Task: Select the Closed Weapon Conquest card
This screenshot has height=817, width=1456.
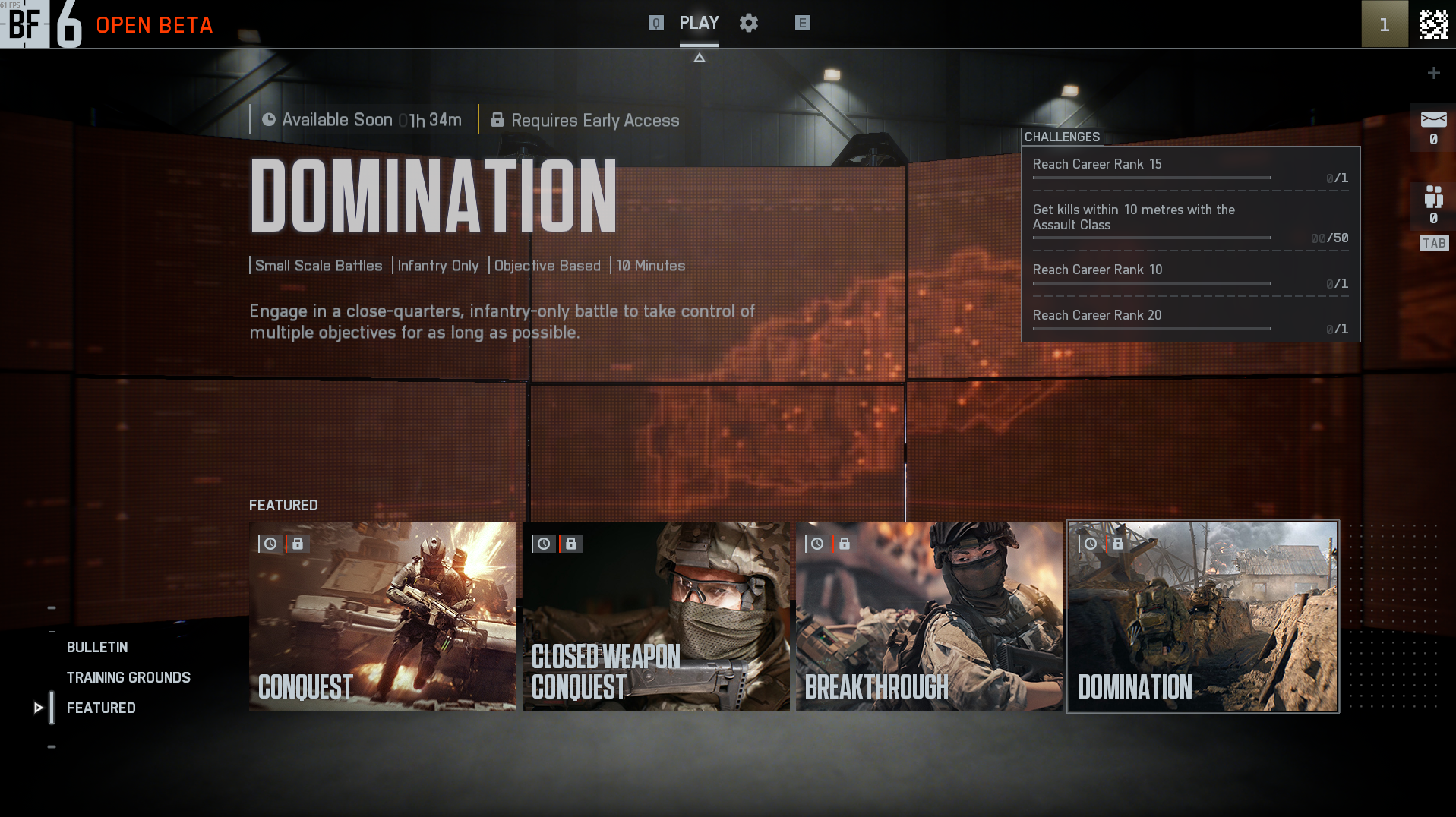Action: (656, 617)
